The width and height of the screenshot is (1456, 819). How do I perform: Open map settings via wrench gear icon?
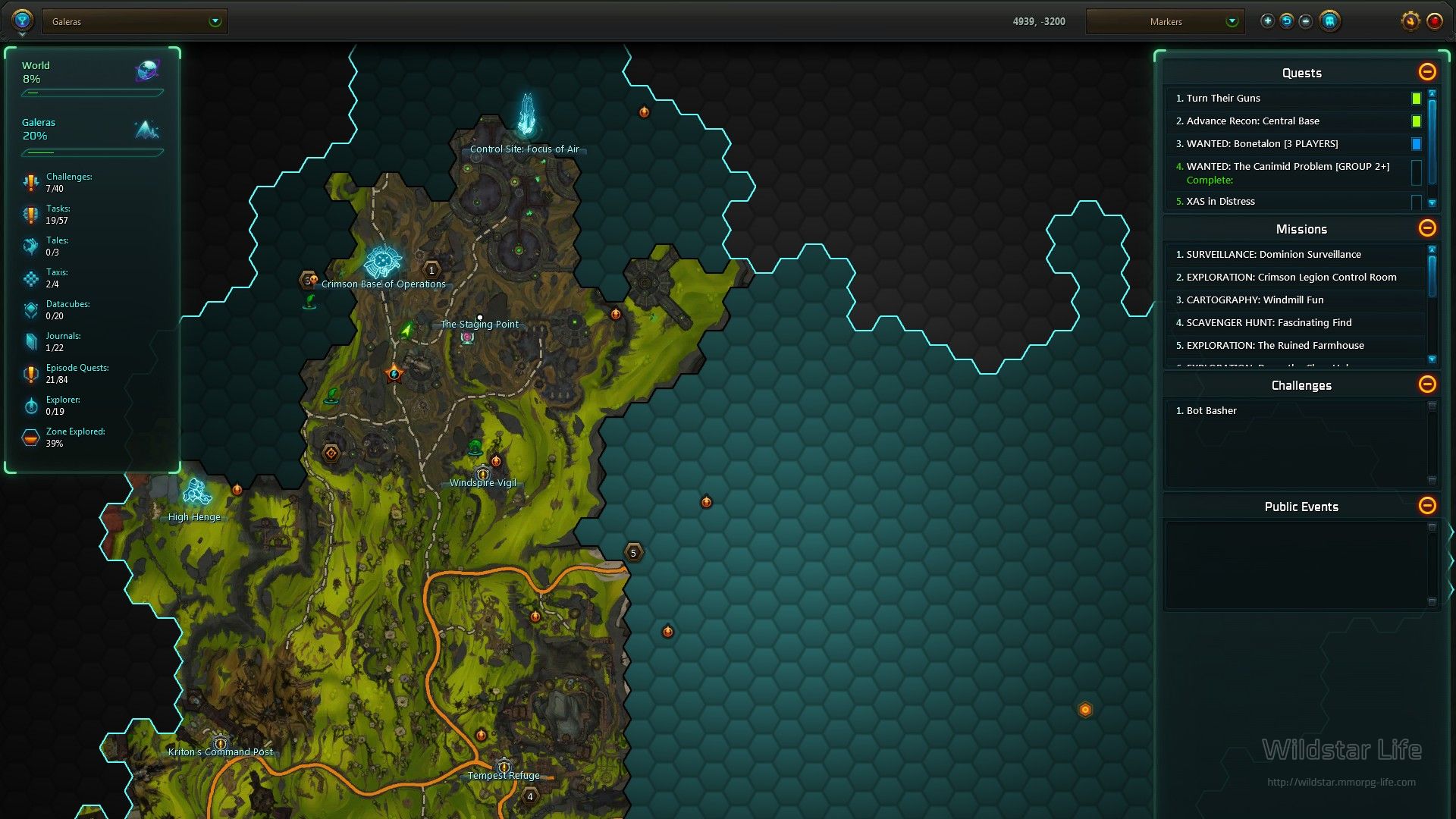tap(1410, 21)
